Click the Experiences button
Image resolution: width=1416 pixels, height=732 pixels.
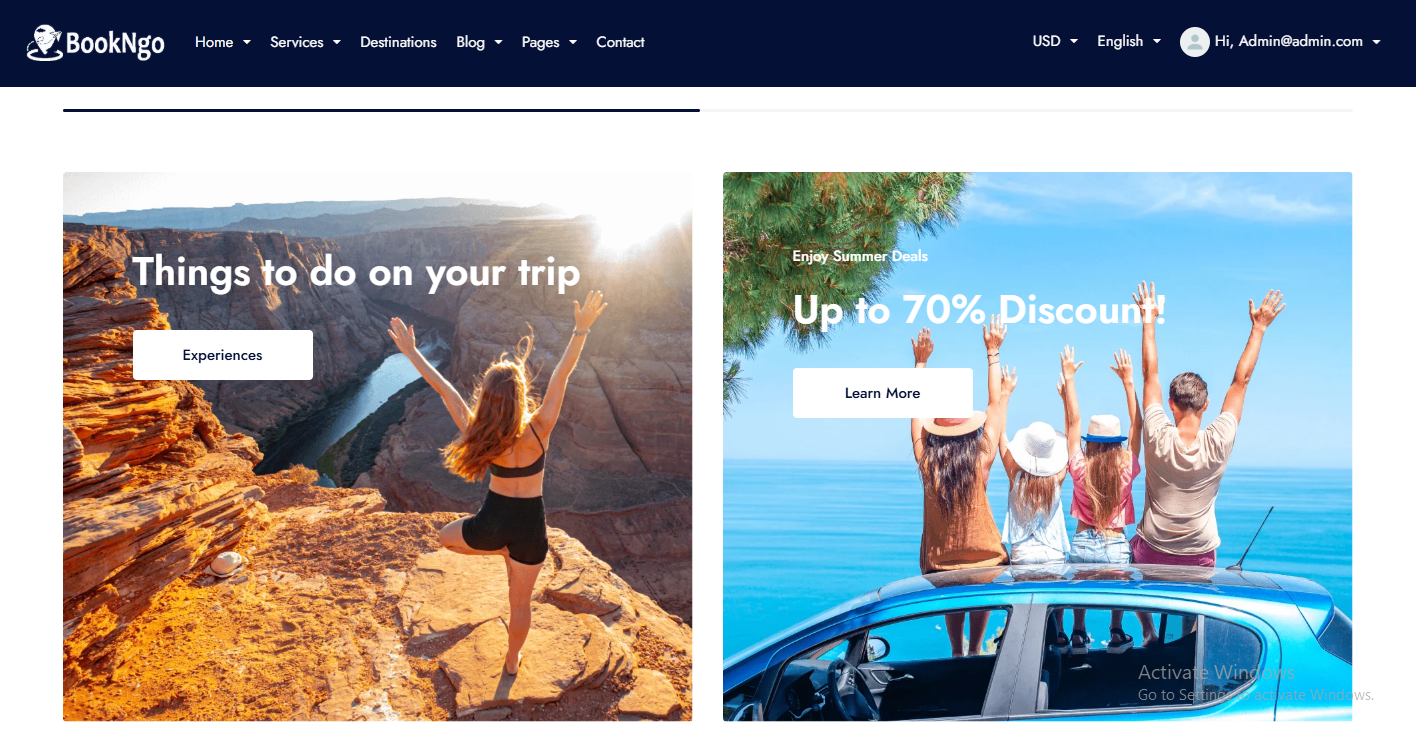pos(223,355)
